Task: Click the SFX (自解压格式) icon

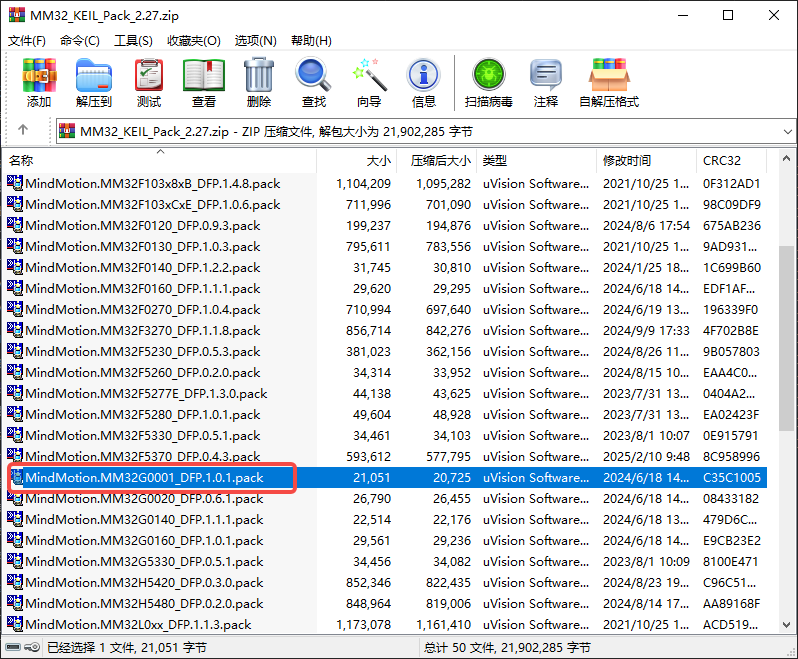Action: (x=608, y=82)
